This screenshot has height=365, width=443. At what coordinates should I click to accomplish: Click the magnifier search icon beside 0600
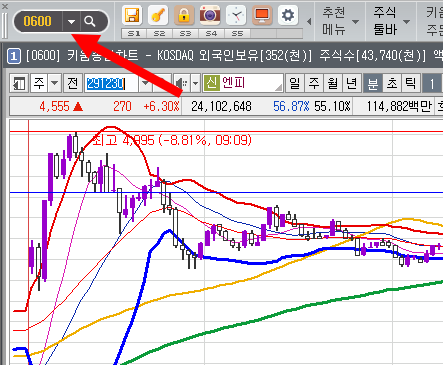tap(90, 22)
